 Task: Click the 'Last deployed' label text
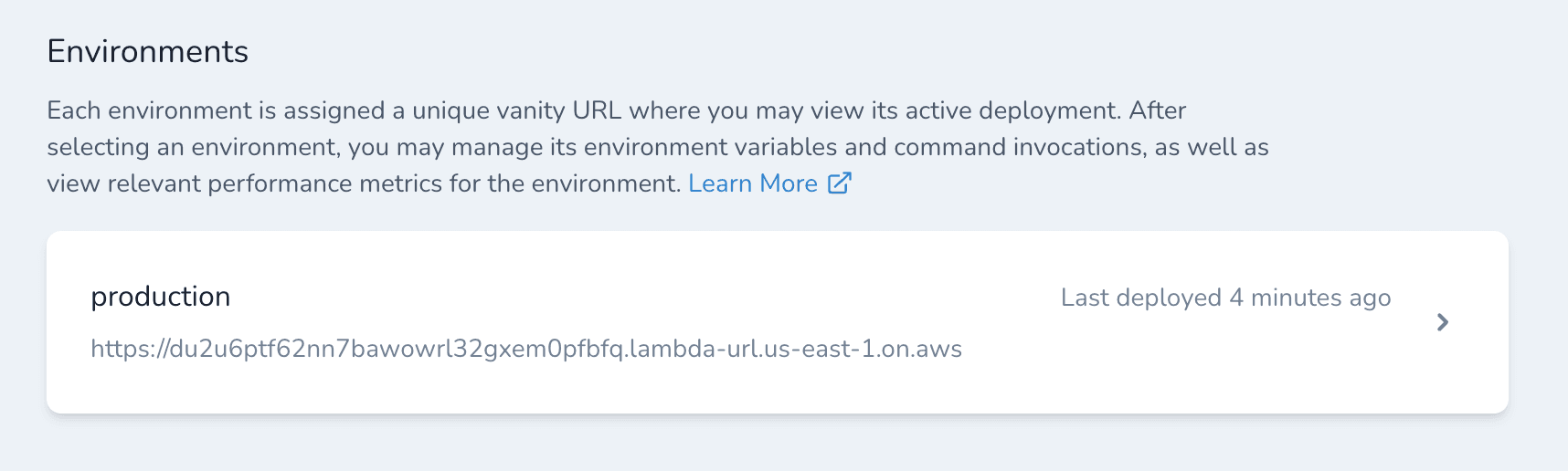point(1141,298)
